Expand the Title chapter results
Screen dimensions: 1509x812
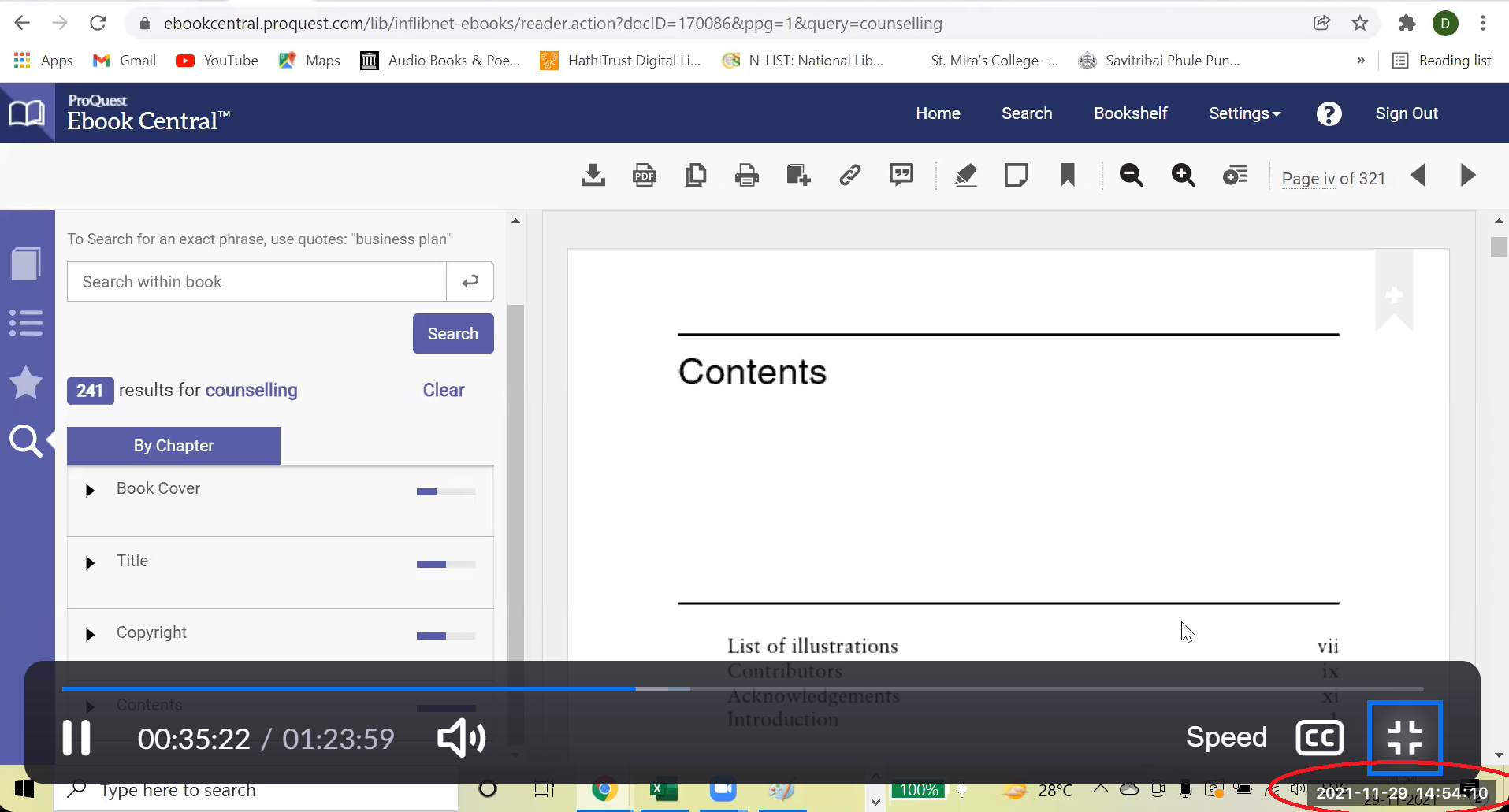click(90, 563)
